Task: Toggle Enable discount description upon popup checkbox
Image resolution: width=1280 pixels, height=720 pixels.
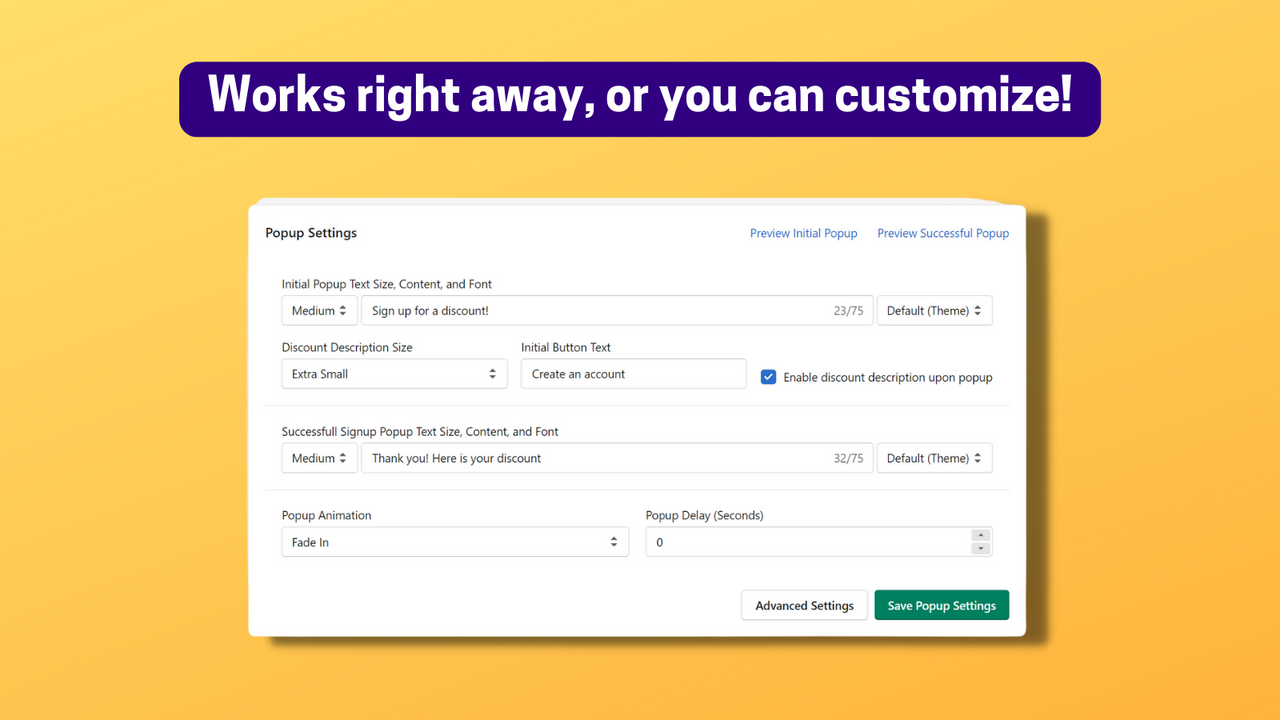Action: [x=768, y=377]
